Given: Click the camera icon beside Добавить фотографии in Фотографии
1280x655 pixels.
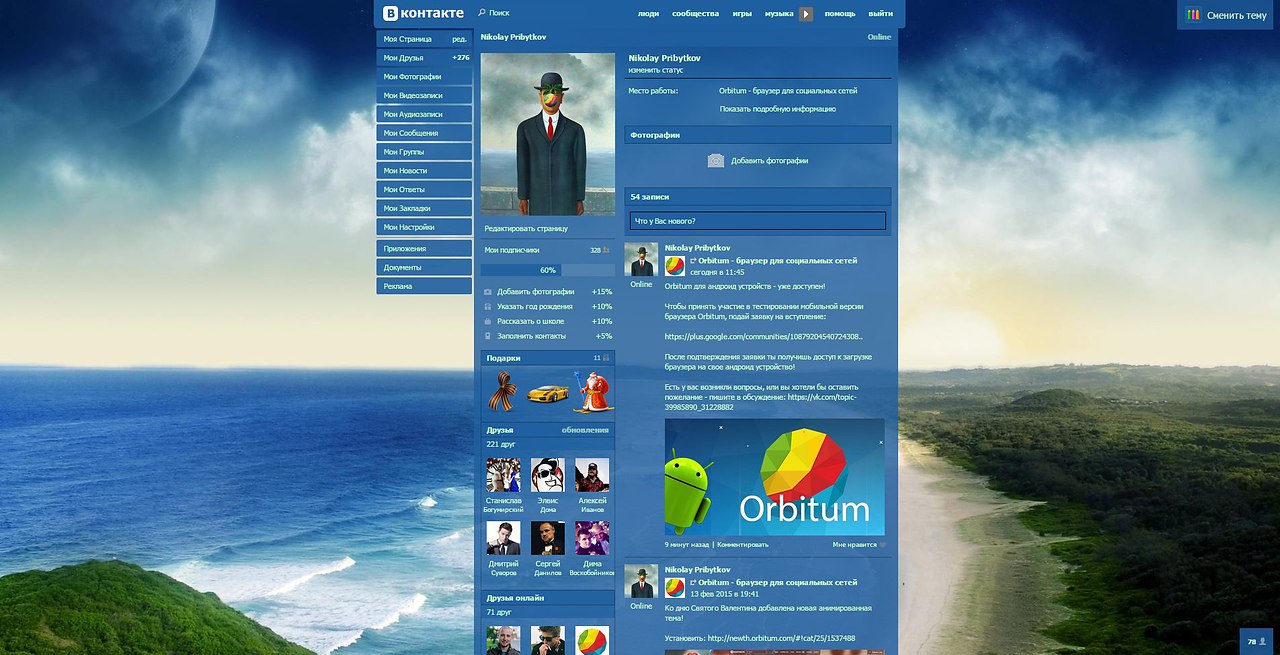Looking at the screenshot, I should coord(716,160).
